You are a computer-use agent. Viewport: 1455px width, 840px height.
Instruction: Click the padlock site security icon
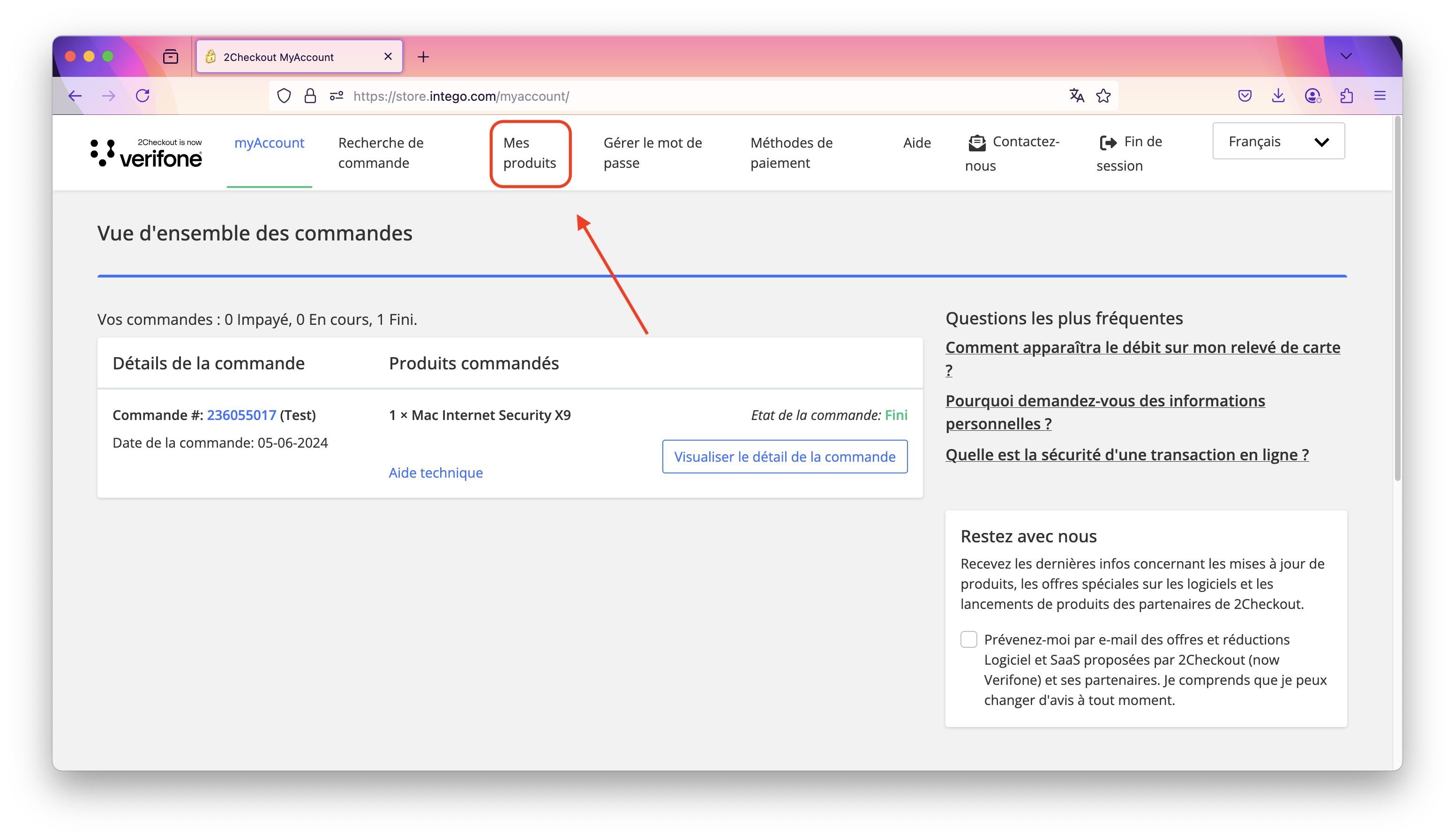tap(310, 96)
